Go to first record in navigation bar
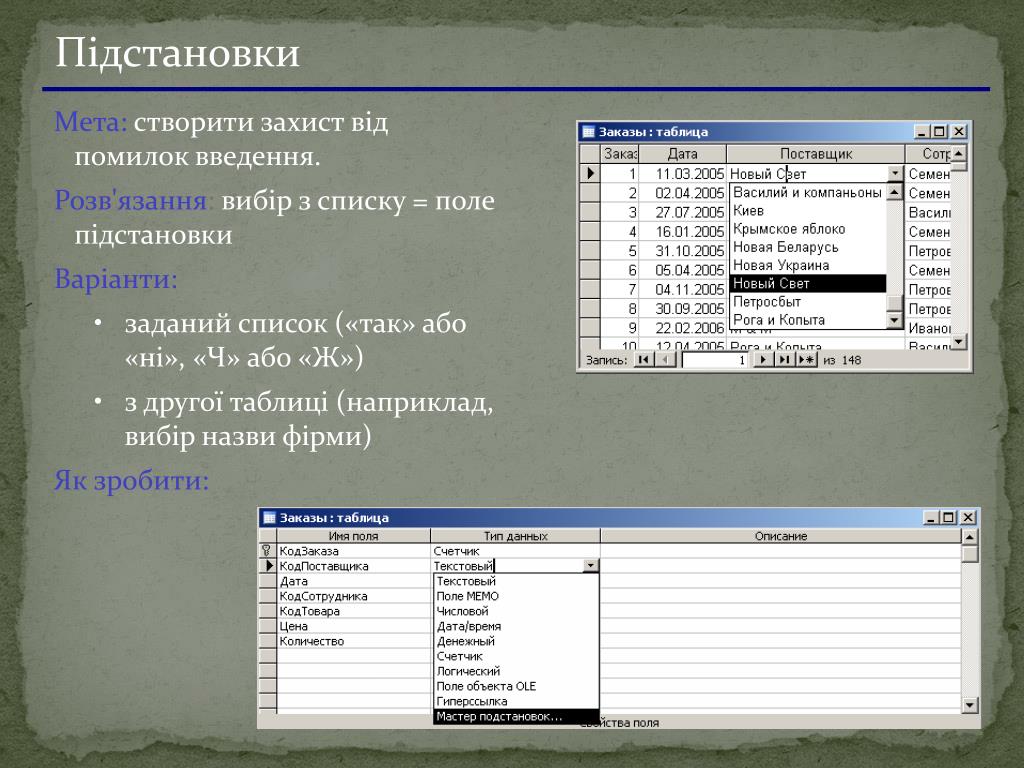 click(x=644, y=360)
